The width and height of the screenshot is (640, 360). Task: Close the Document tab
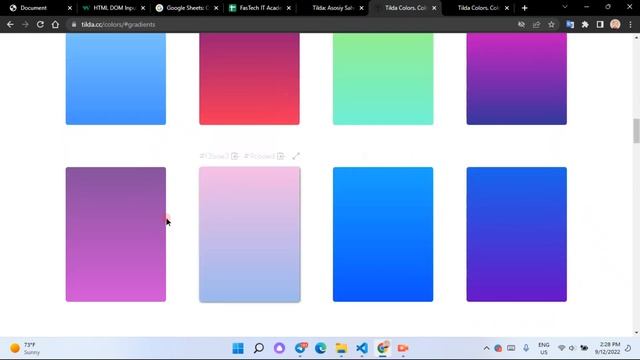(x=70, y=8)
